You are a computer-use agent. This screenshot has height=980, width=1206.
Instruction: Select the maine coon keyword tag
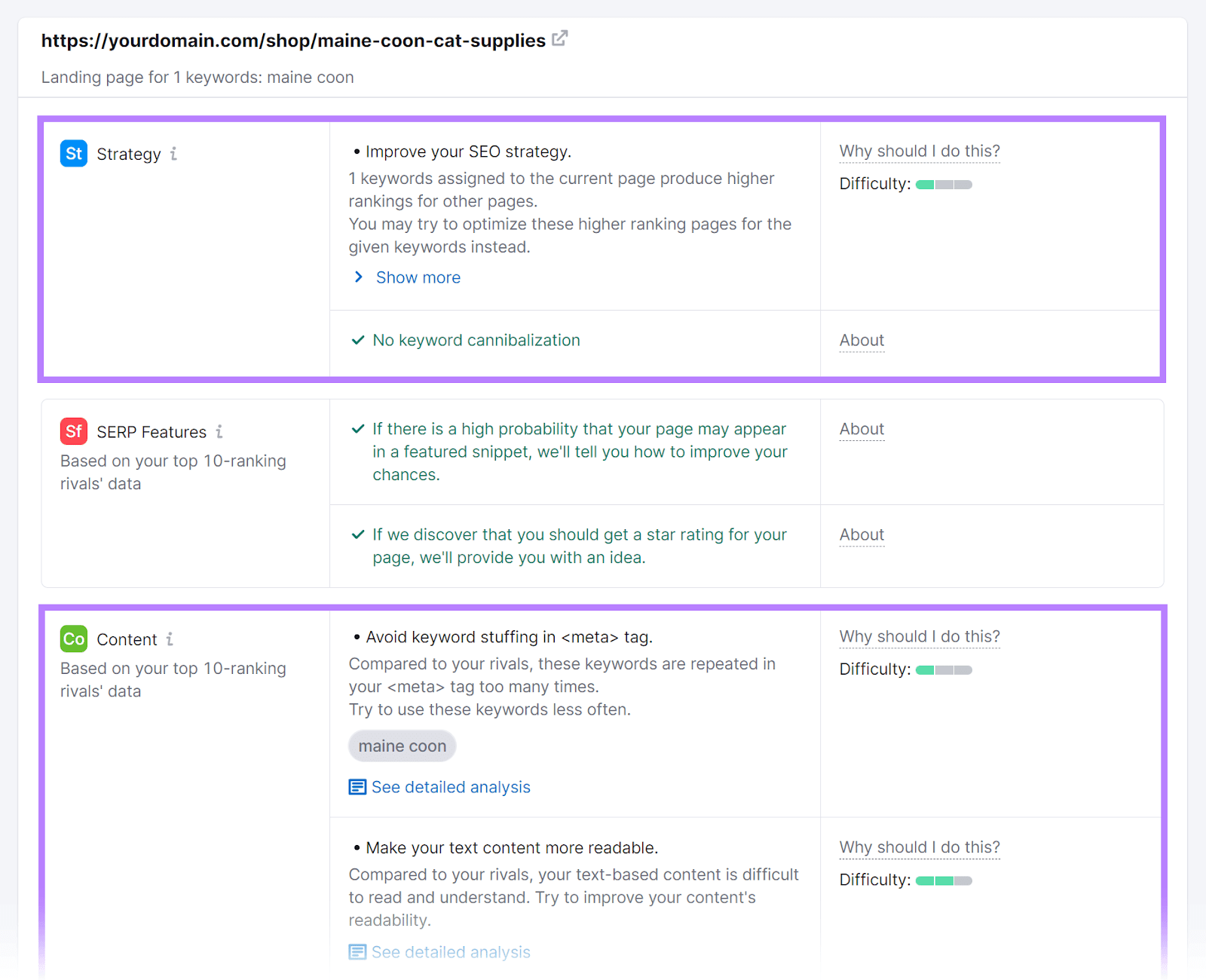[402, 746]
